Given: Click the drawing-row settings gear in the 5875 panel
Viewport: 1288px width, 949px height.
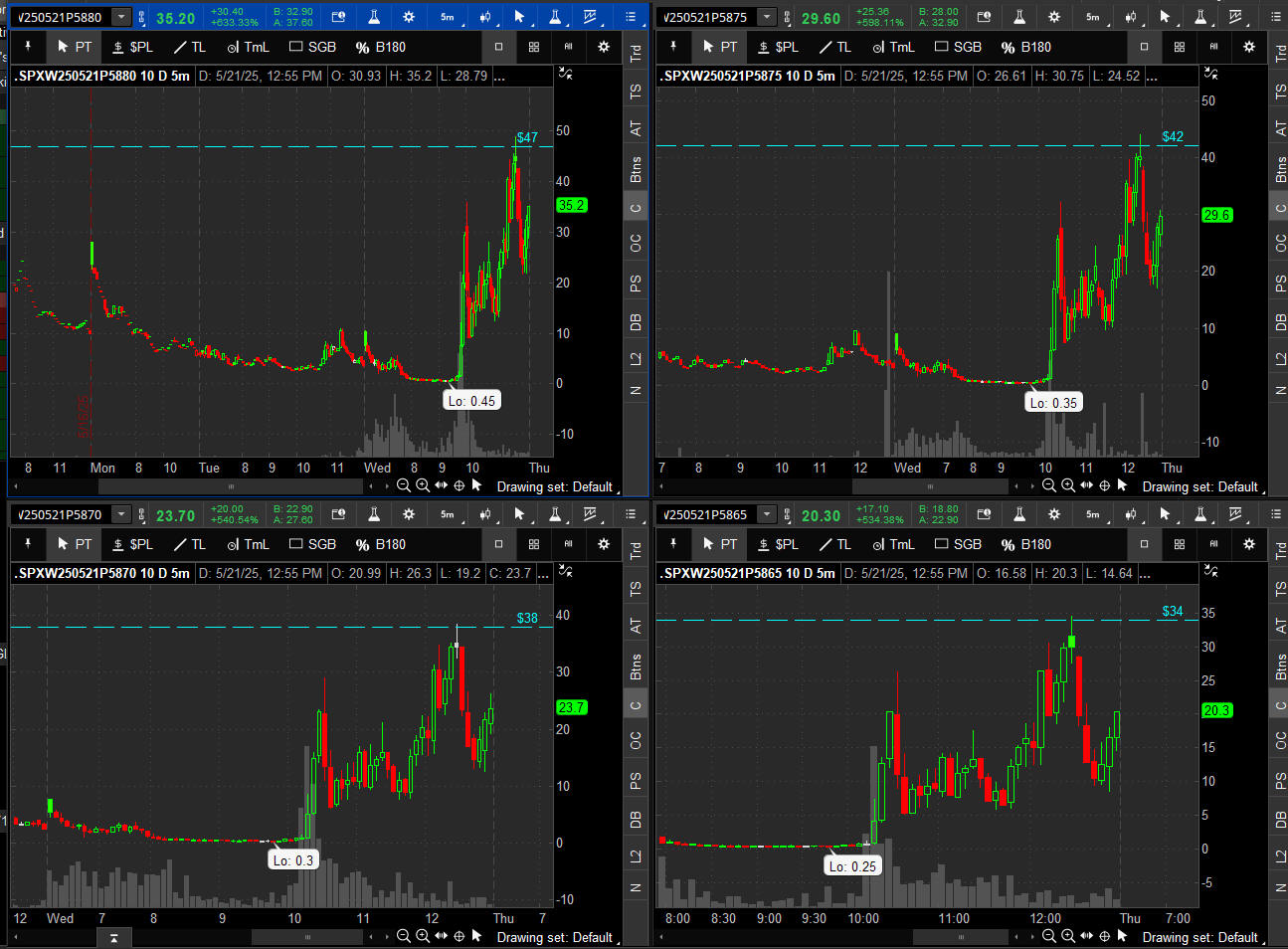Looking at the screenshot, I should coord(1249,47).
